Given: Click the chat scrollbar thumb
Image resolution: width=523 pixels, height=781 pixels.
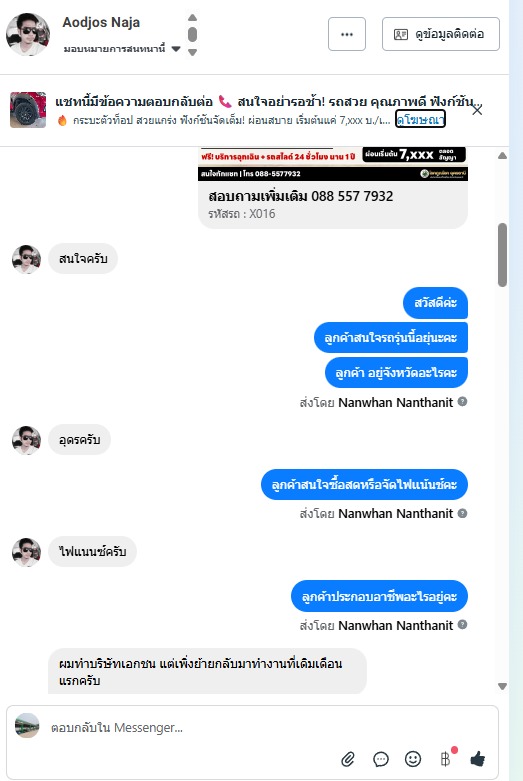Looking at the screenshot, I should coord(502,255).
